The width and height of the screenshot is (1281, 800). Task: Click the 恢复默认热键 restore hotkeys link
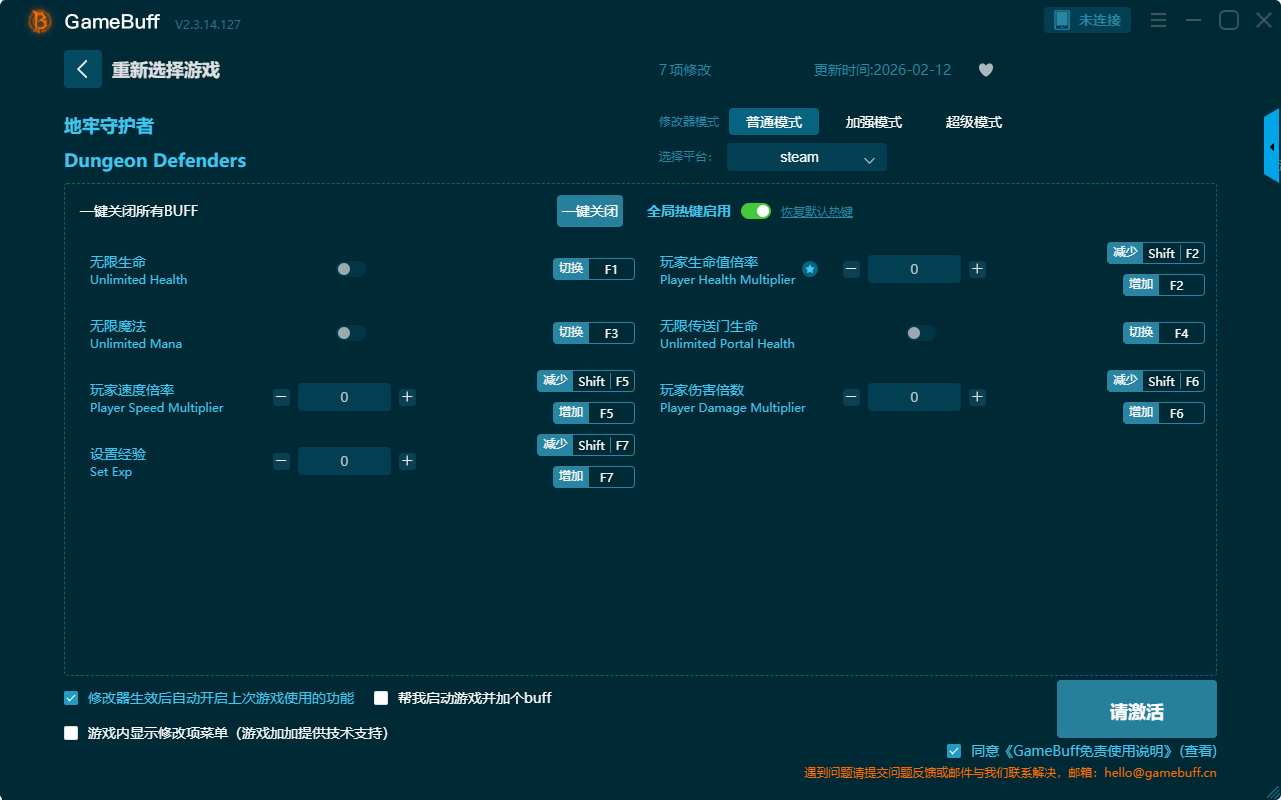pos(816,212)
